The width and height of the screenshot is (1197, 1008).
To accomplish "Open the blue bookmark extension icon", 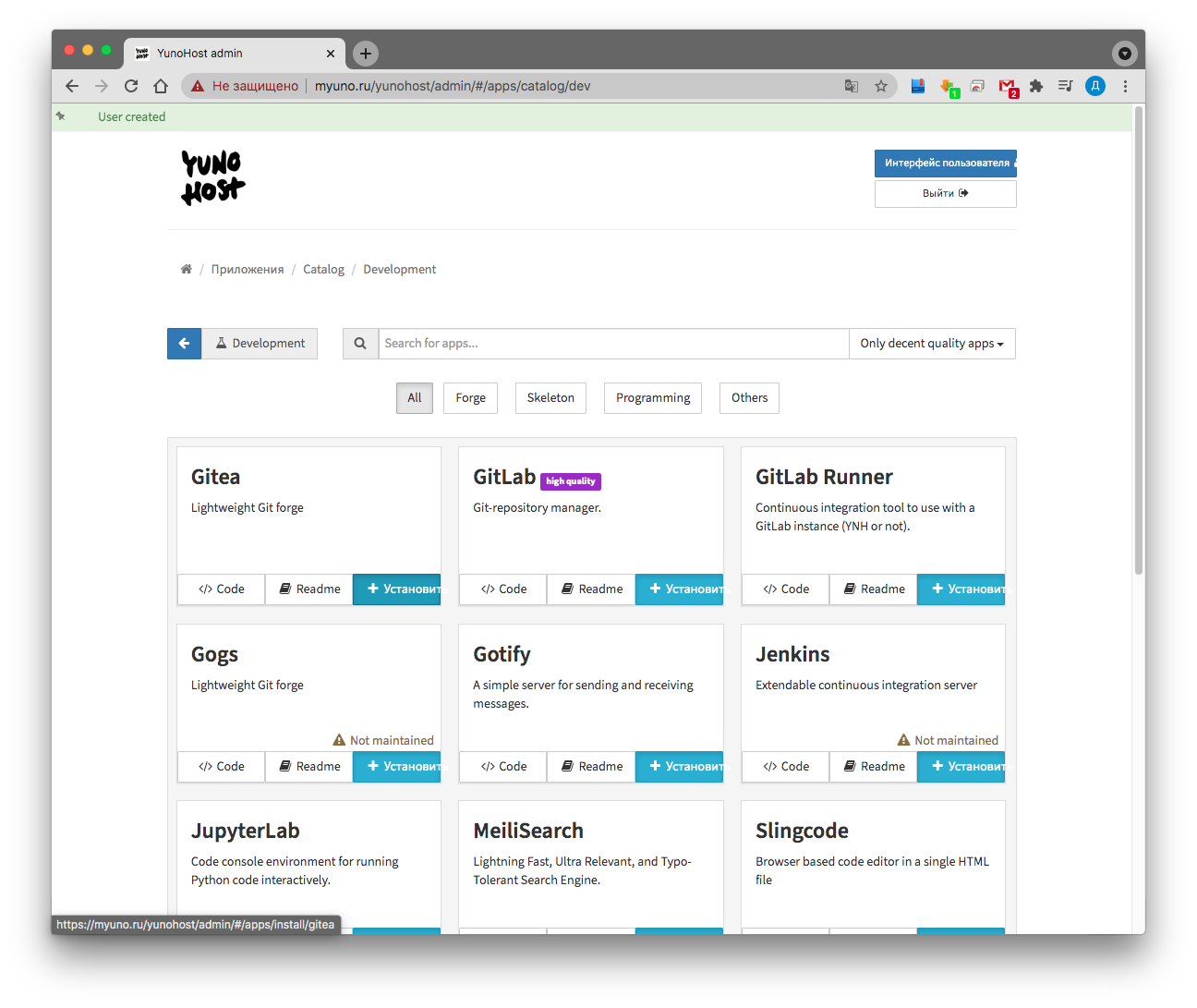I will 918,86.
